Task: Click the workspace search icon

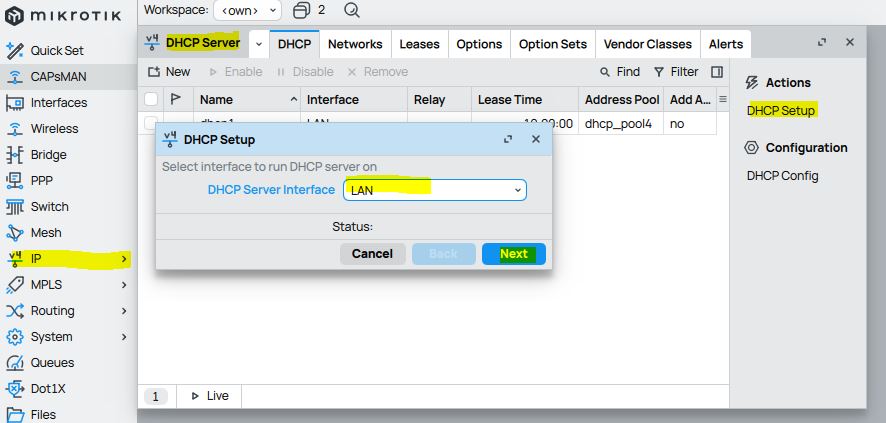Action: point(351,10)
